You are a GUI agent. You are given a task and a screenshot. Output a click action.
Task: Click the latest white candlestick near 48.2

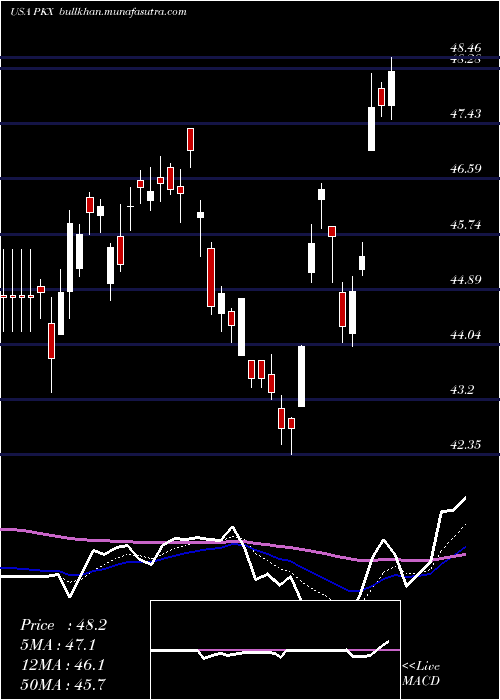pyautogui.click(x=392, y=88)
